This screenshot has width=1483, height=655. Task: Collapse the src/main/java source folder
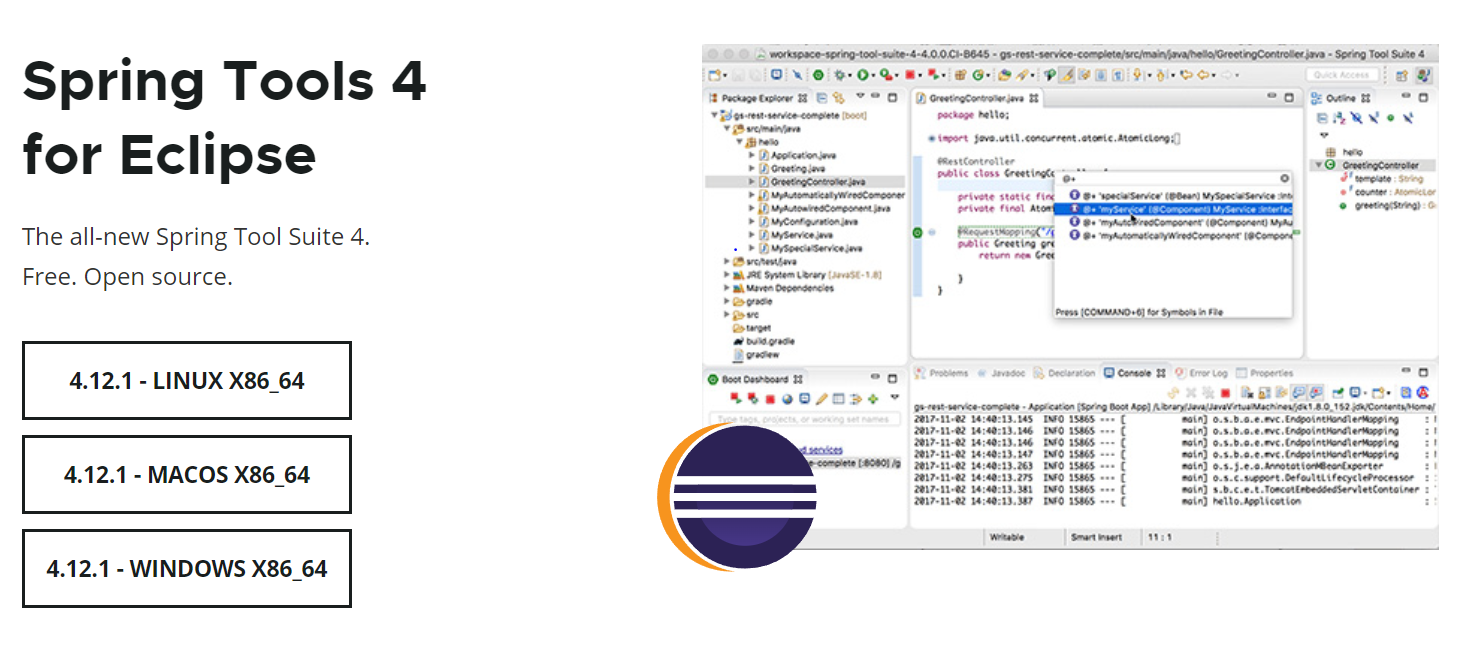(727, 128)
